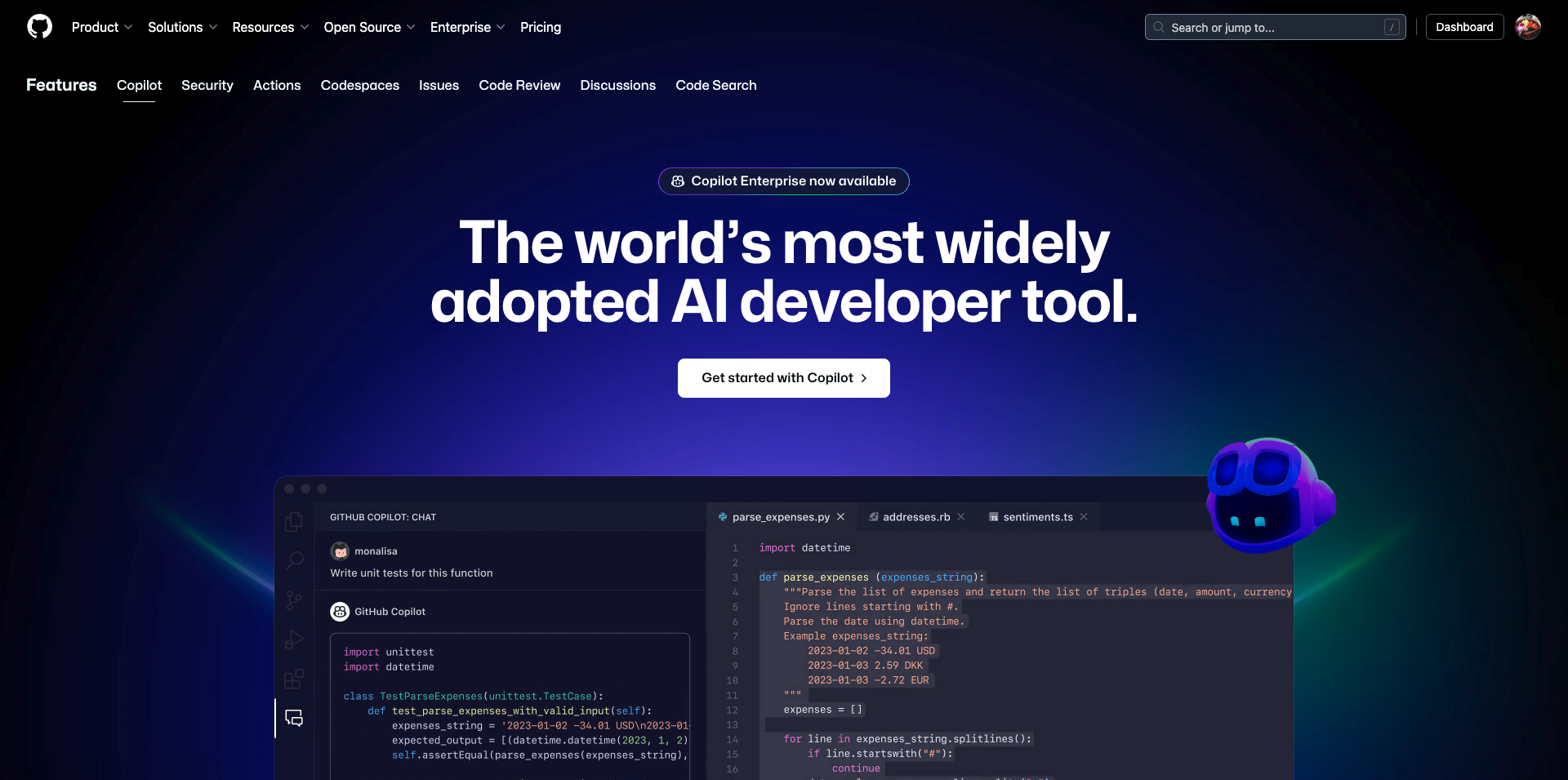Click 'expenses = []' code line
The image size is (1568, 780).
point(822,710)
